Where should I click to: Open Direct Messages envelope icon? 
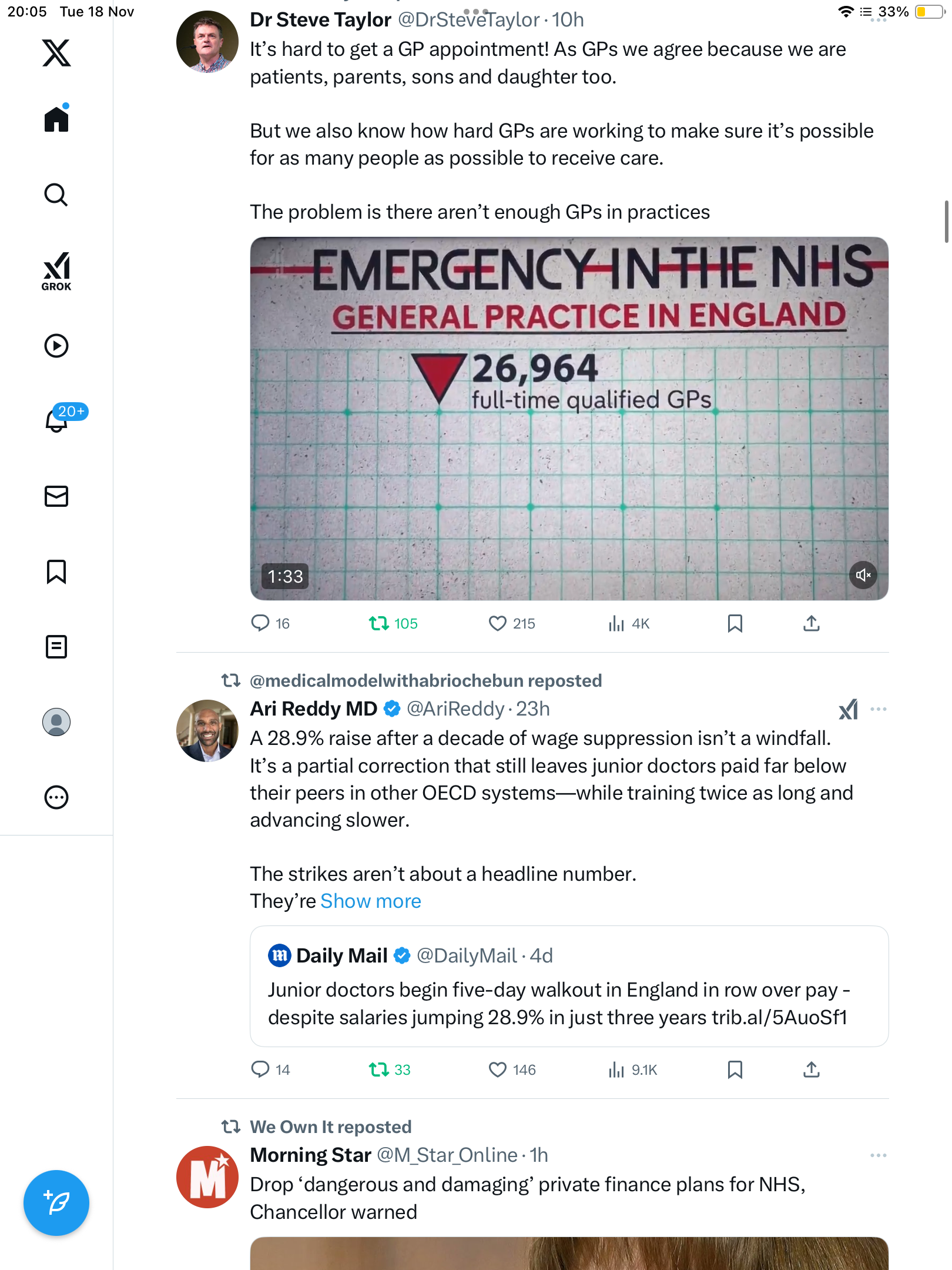(56, 496)
